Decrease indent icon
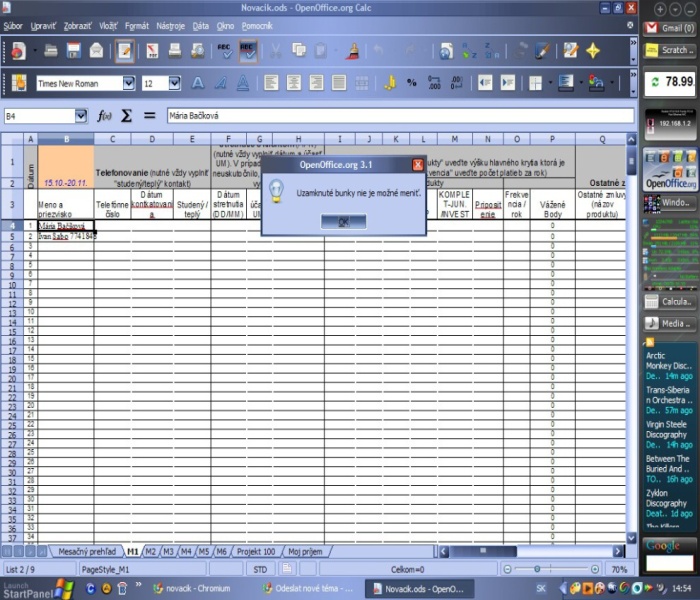Viewport: 700px width, 600px height. tap(485, 83)
